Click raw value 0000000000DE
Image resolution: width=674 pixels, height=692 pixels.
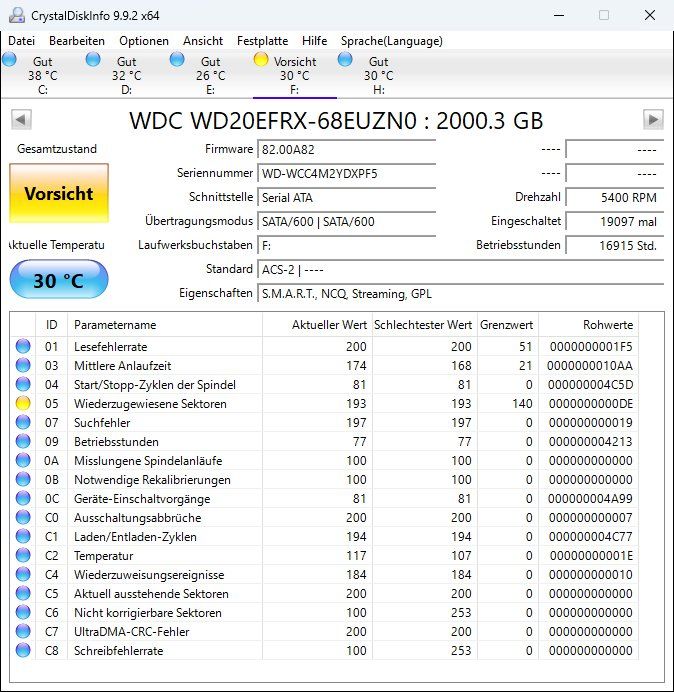[x=591, y=403]
